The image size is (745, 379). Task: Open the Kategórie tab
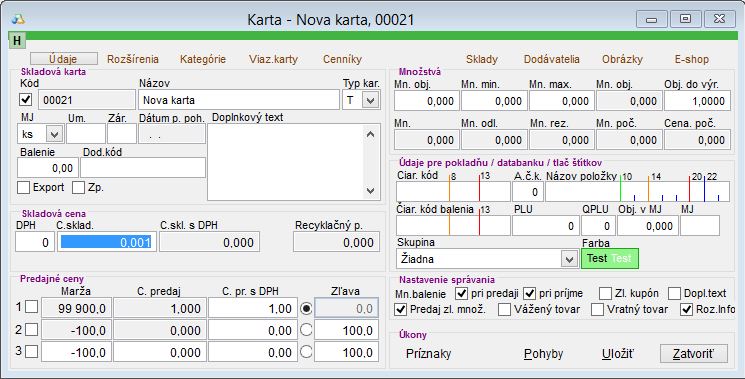[x=203, y=59]
